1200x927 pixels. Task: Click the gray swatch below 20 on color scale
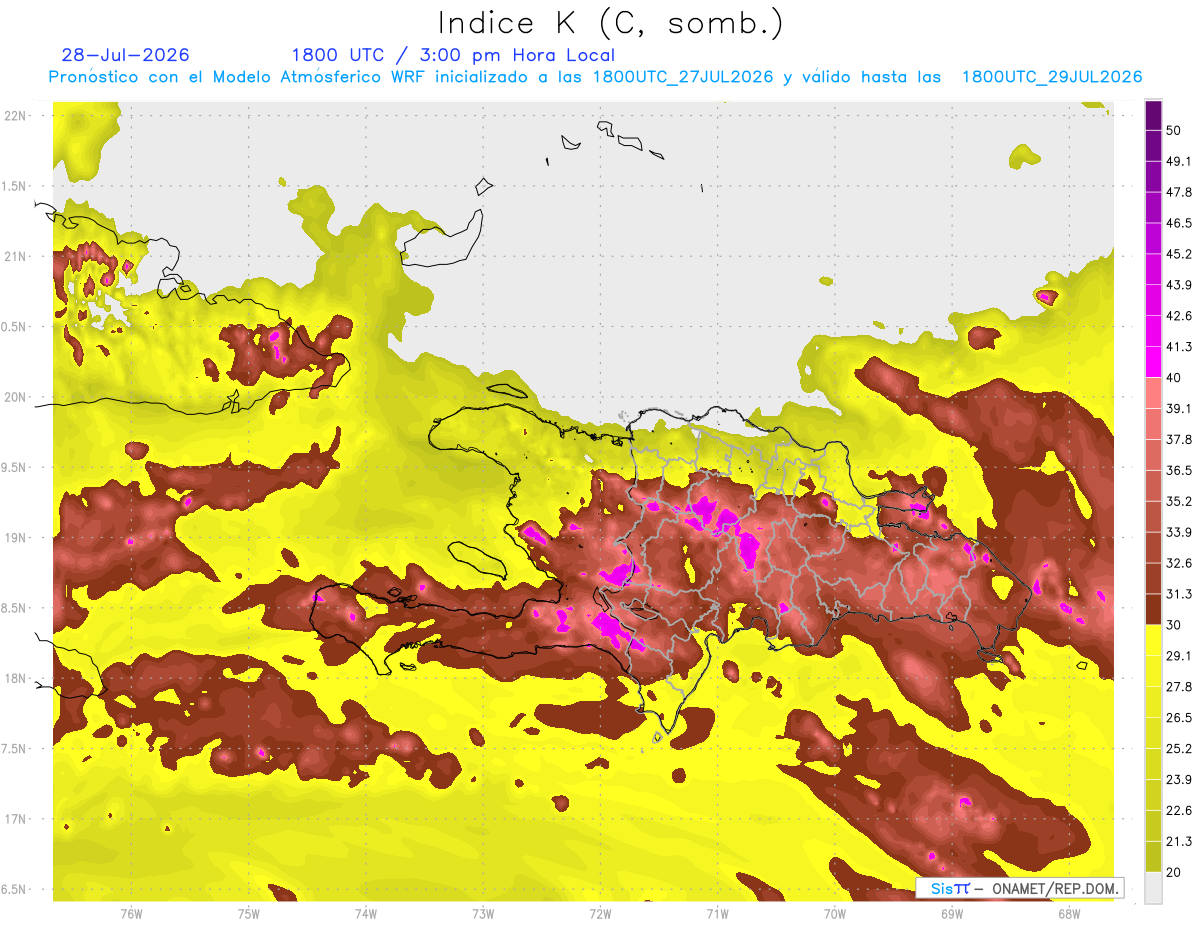1153,888
